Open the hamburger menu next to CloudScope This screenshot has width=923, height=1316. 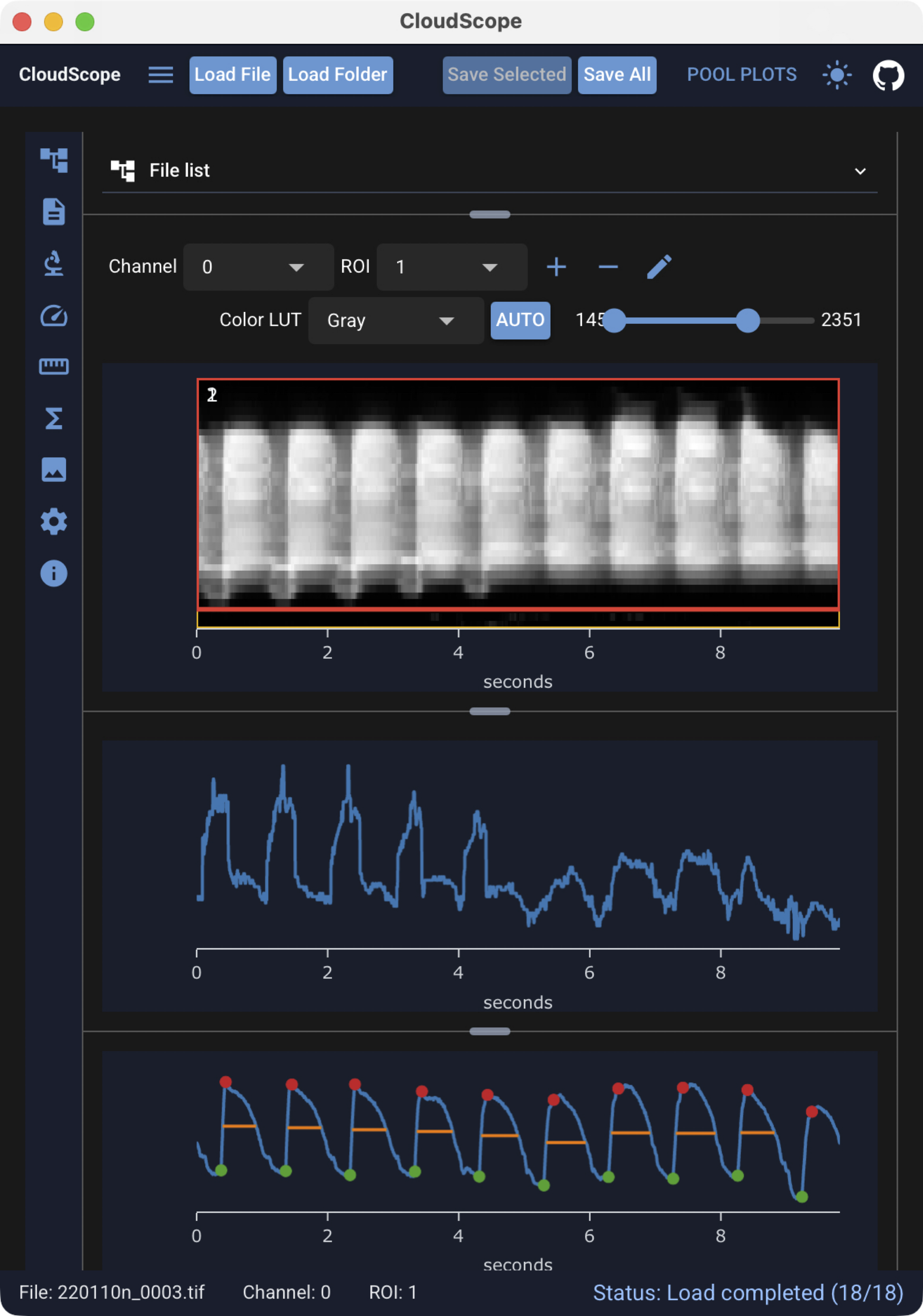pos(160,74)
